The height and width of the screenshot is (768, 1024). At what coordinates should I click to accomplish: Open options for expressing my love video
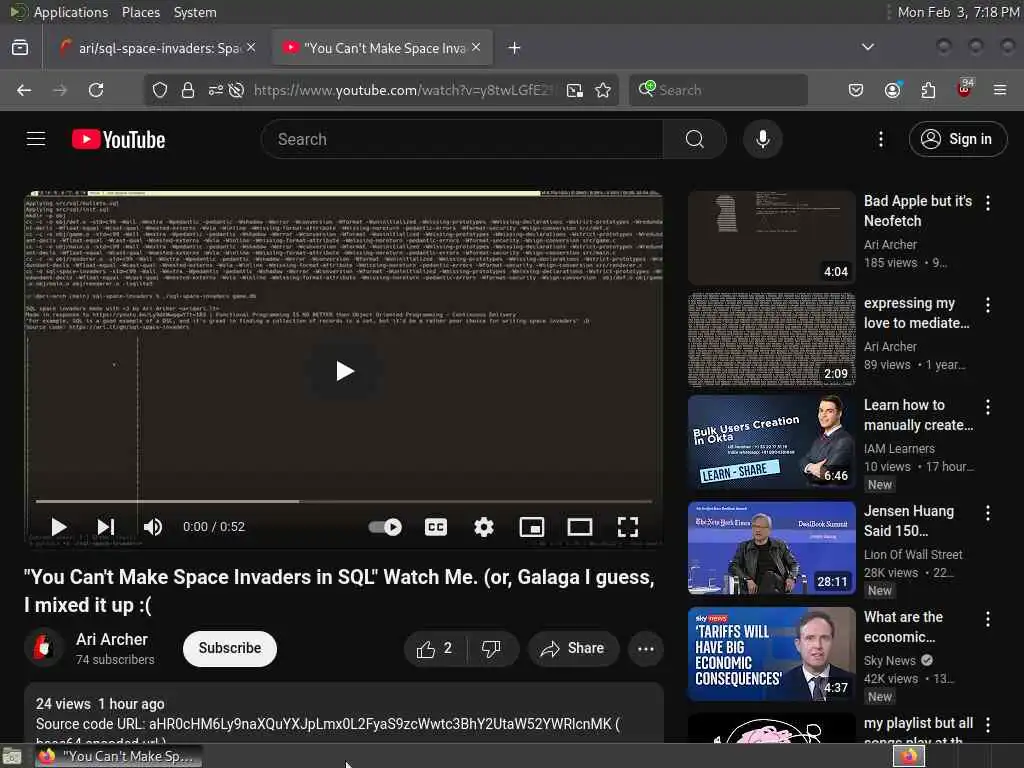tap(987, 305)
